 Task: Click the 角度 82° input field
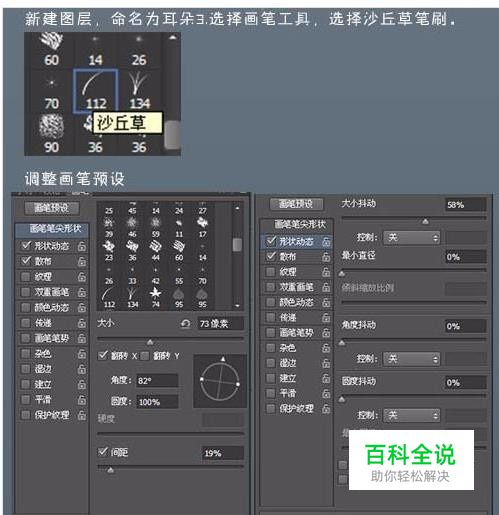(x=157, y=380)
